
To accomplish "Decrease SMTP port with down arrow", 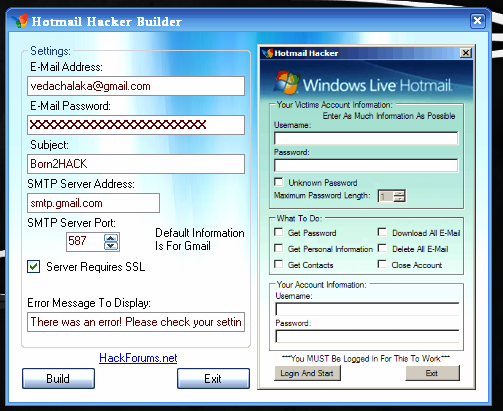I will click(111, 246).
